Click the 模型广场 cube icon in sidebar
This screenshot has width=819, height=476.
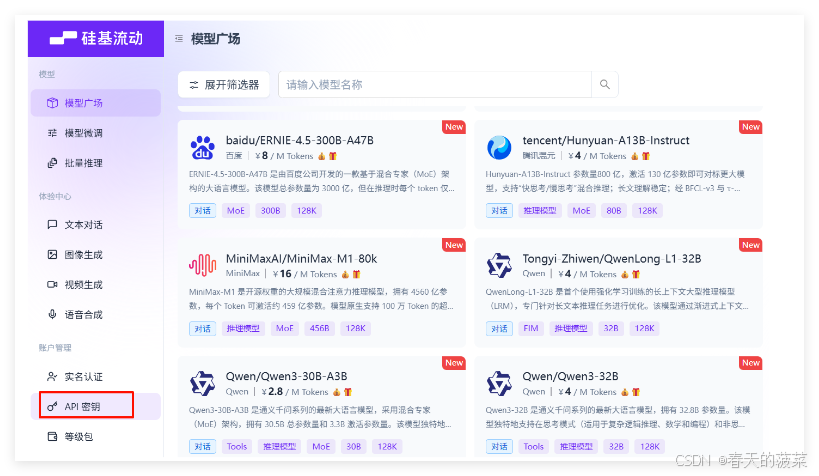(x=52, y=103)
